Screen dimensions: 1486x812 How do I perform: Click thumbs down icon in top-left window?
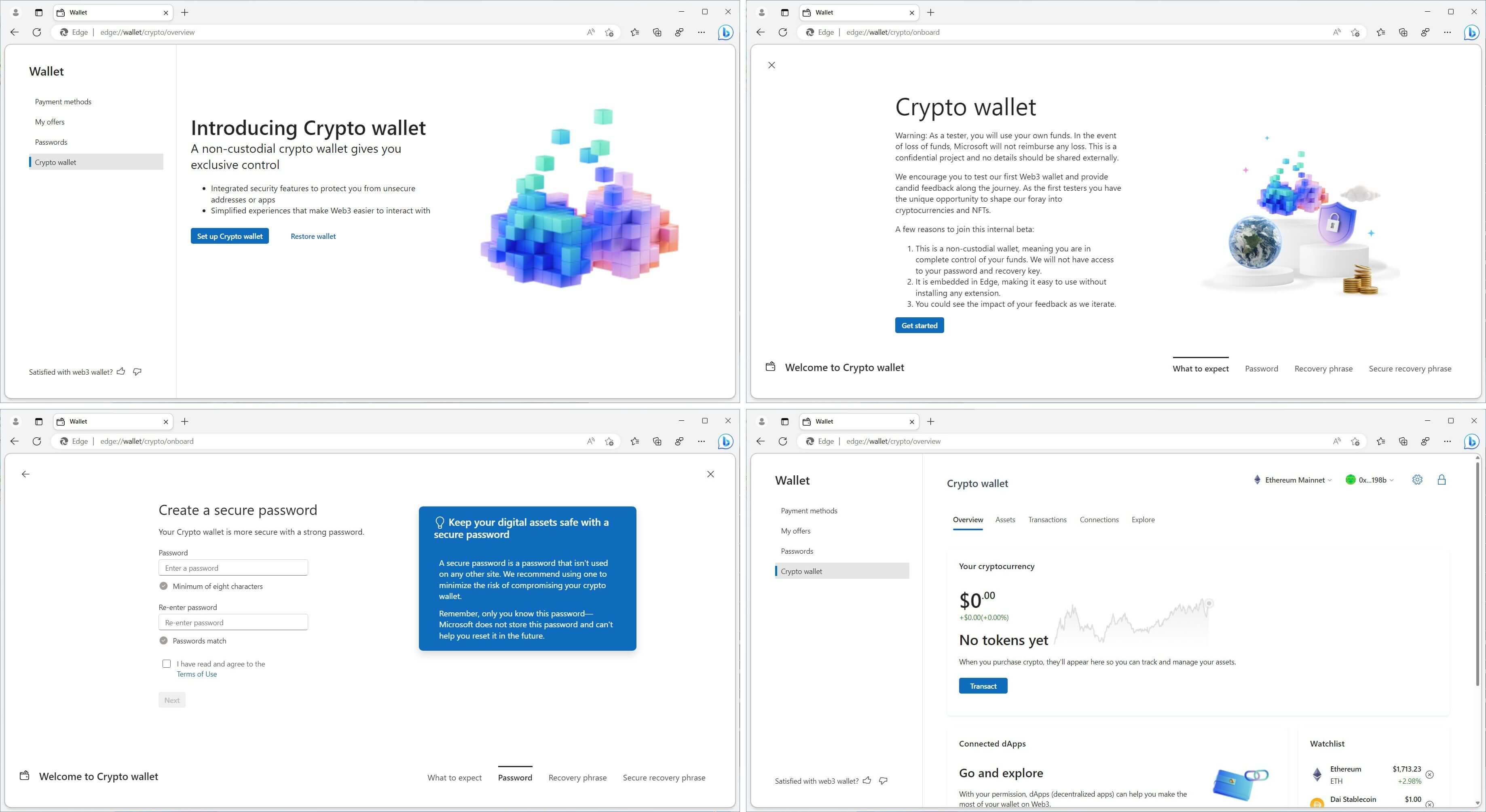(x=137, y=371)
